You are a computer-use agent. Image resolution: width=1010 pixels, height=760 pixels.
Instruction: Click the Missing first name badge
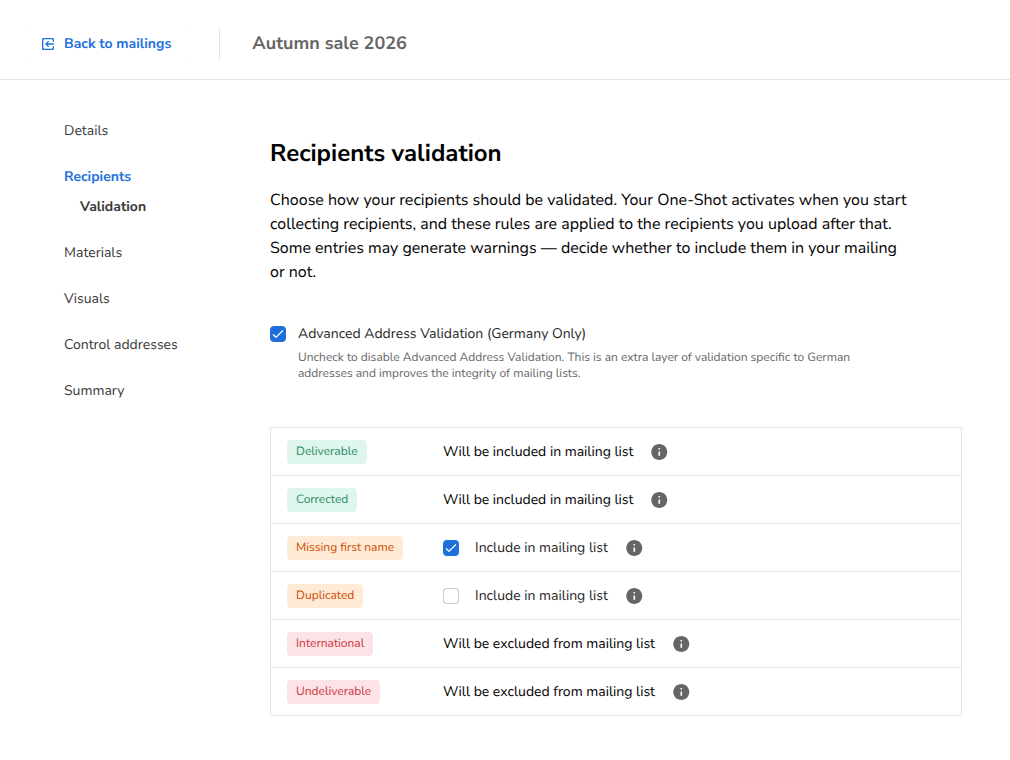(x=345, y=547)
